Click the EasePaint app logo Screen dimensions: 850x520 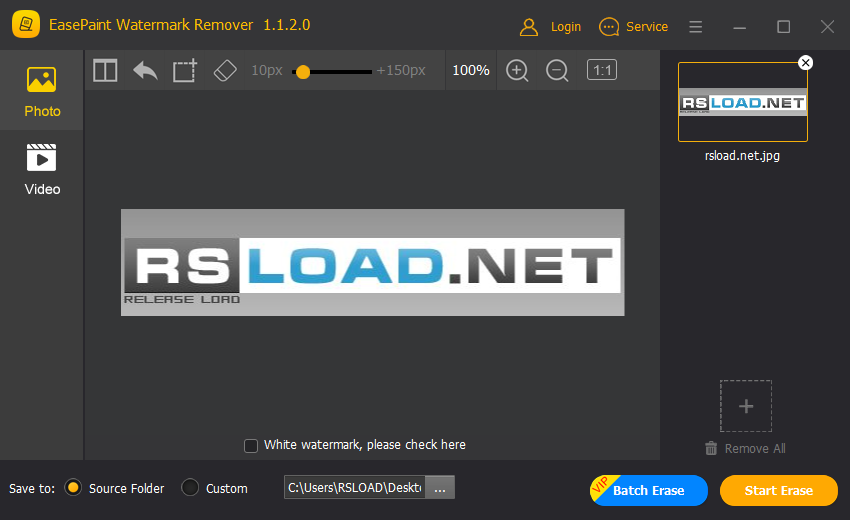point(26,24)
